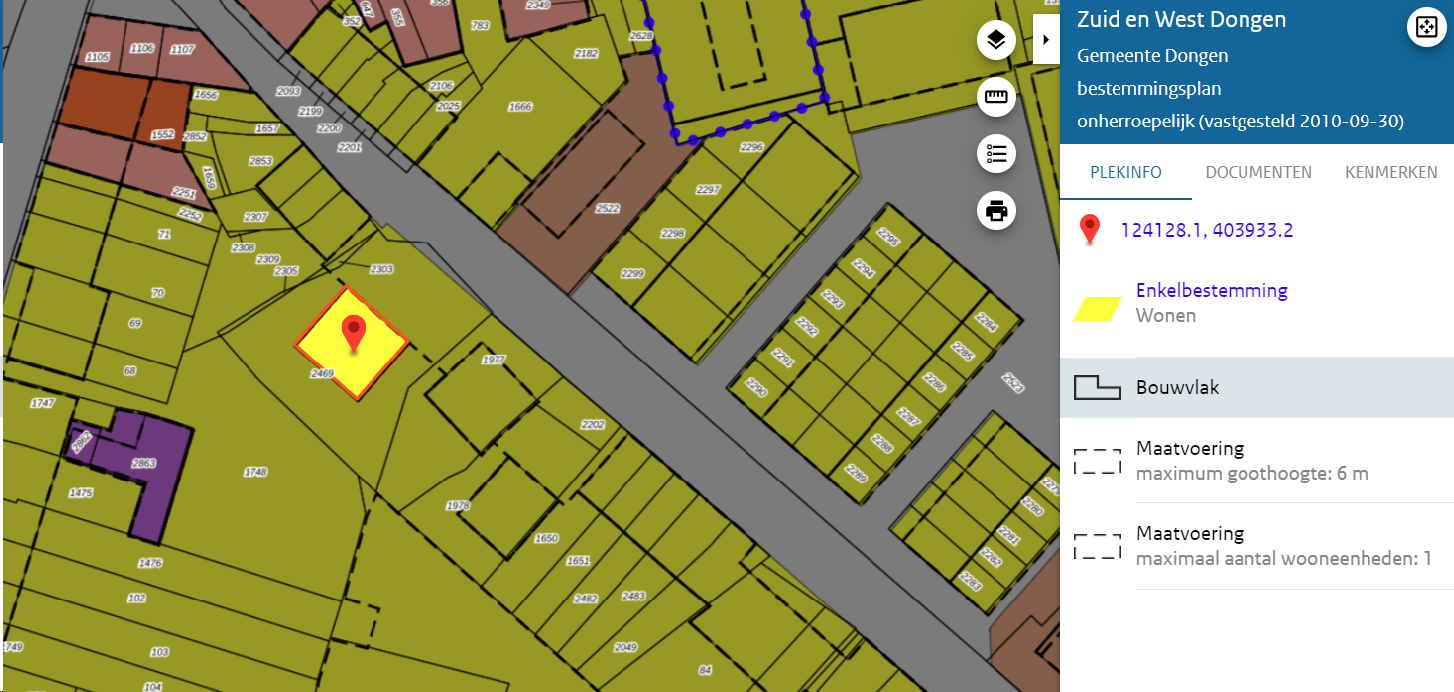
Task: Click parcel number 2469 on map
Action: tap(322, 373)
